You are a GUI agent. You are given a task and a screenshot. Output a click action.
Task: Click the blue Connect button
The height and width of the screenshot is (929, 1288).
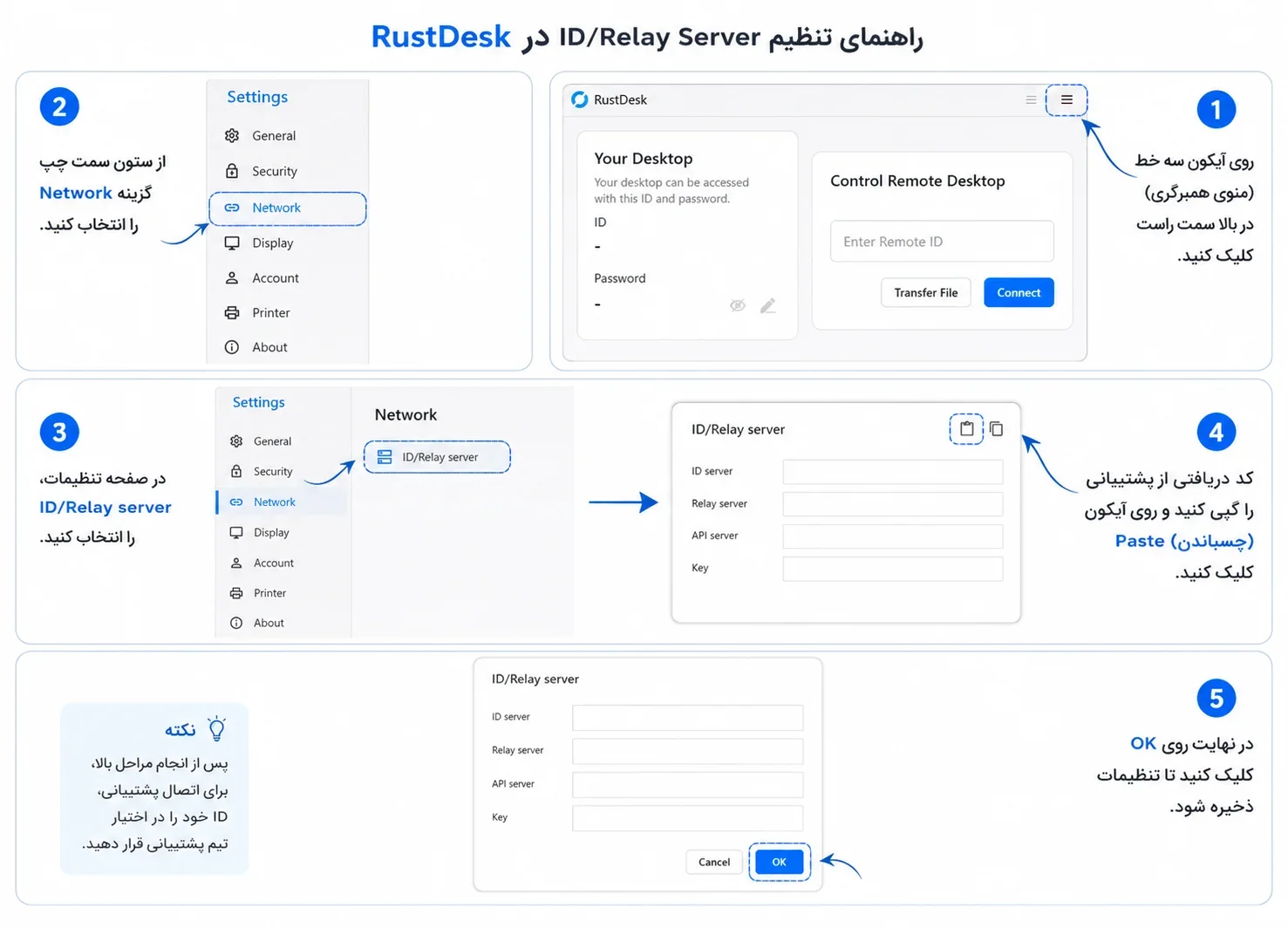pyautogui.click(x=1019, y=293)
